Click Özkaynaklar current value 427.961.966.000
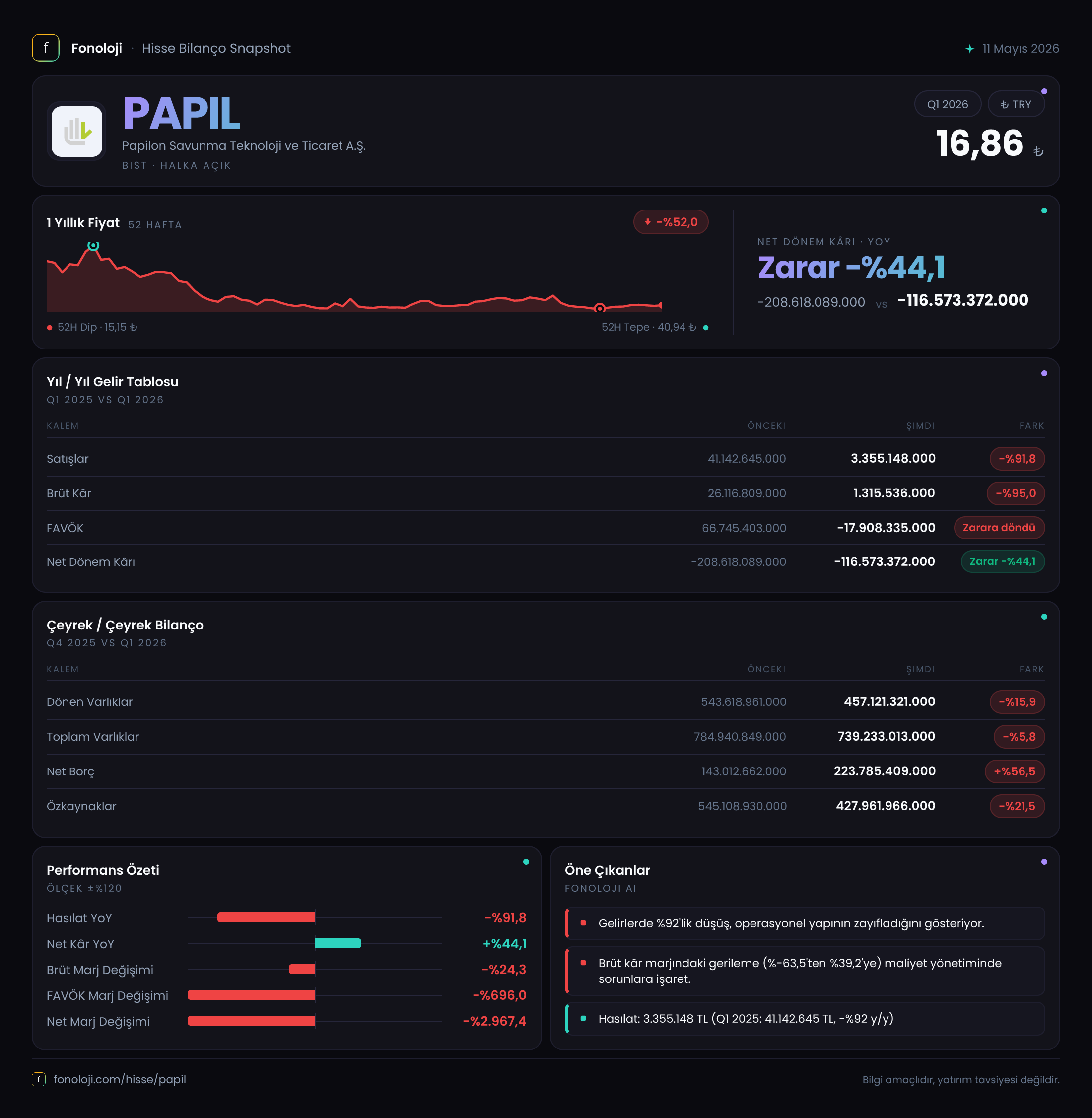Screen dimensions: 1092x1118 886,806
